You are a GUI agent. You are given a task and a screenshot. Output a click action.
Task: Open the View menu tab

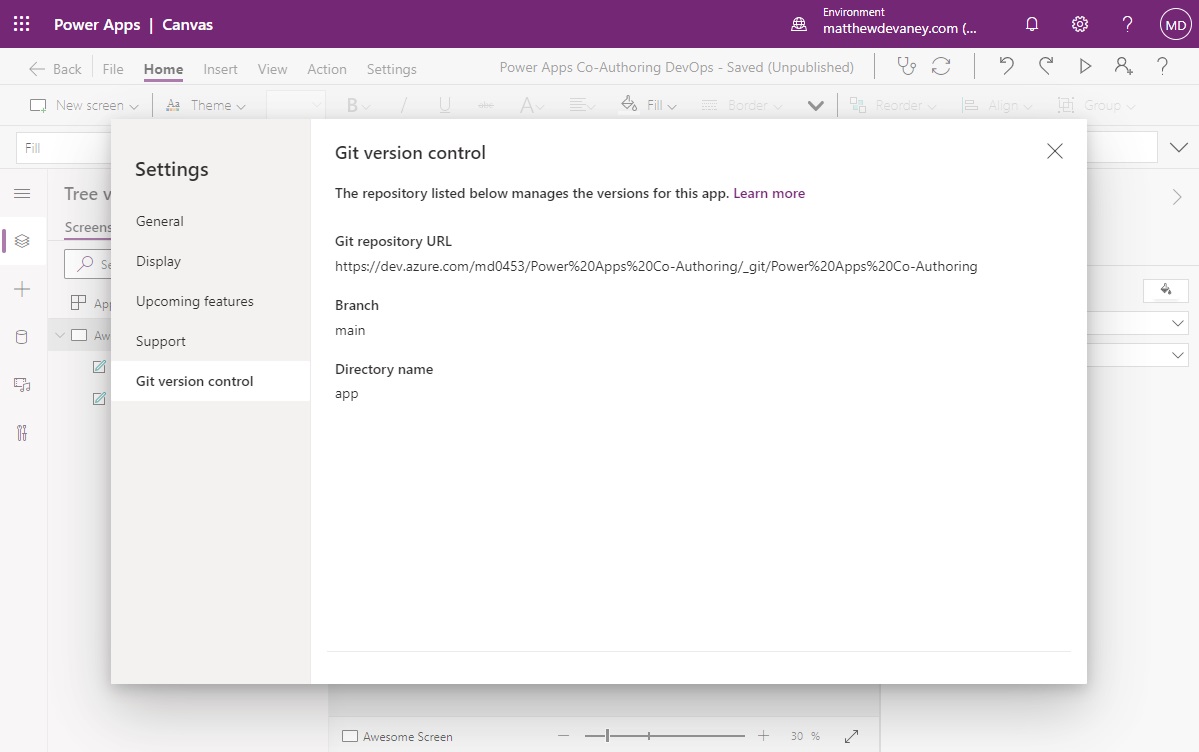(272, 69)
